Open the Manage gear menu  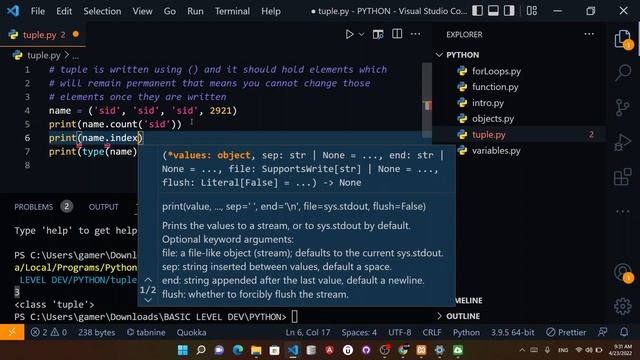tap(622, 307)
